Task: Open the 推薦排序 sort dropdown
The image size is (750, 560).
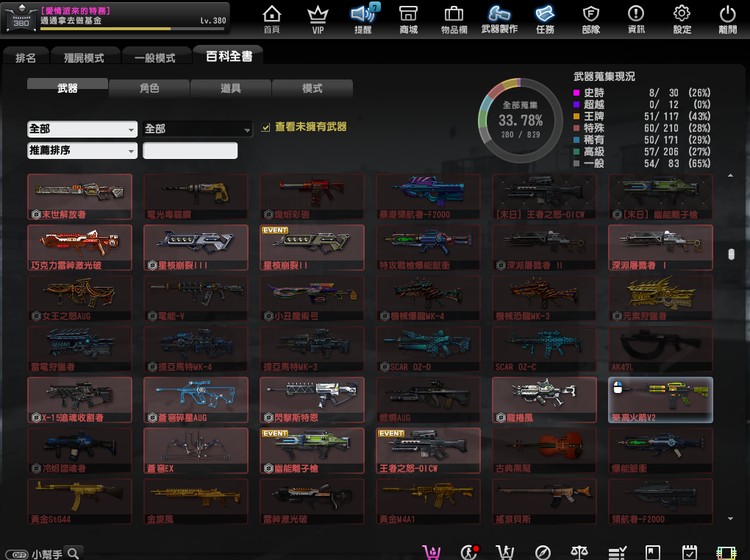Action: tap(82, 151)
